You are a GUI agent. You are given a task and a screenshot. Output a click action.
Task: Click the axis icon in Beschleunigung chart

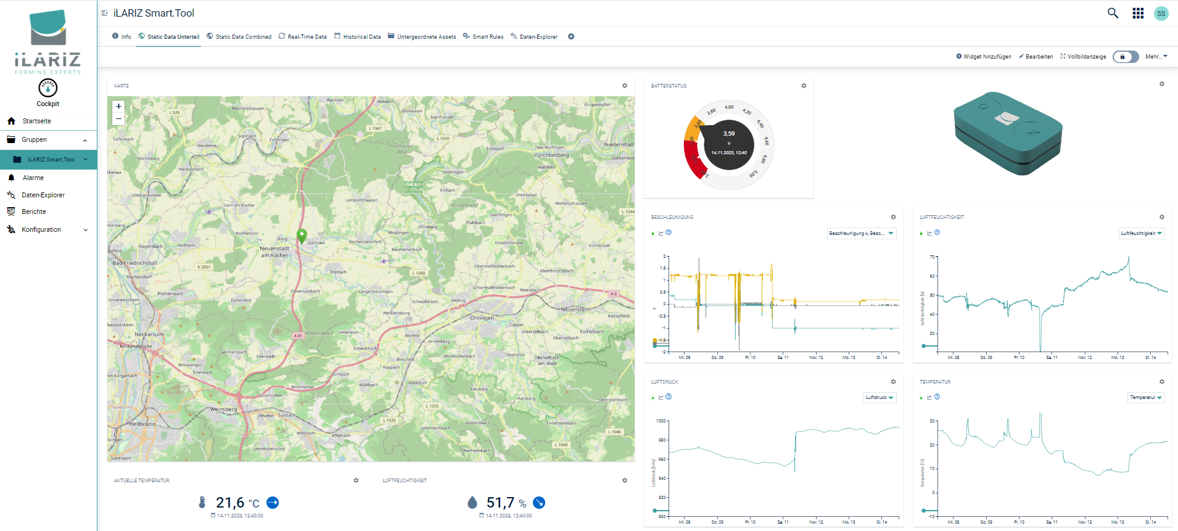click(x=661, y=233)
